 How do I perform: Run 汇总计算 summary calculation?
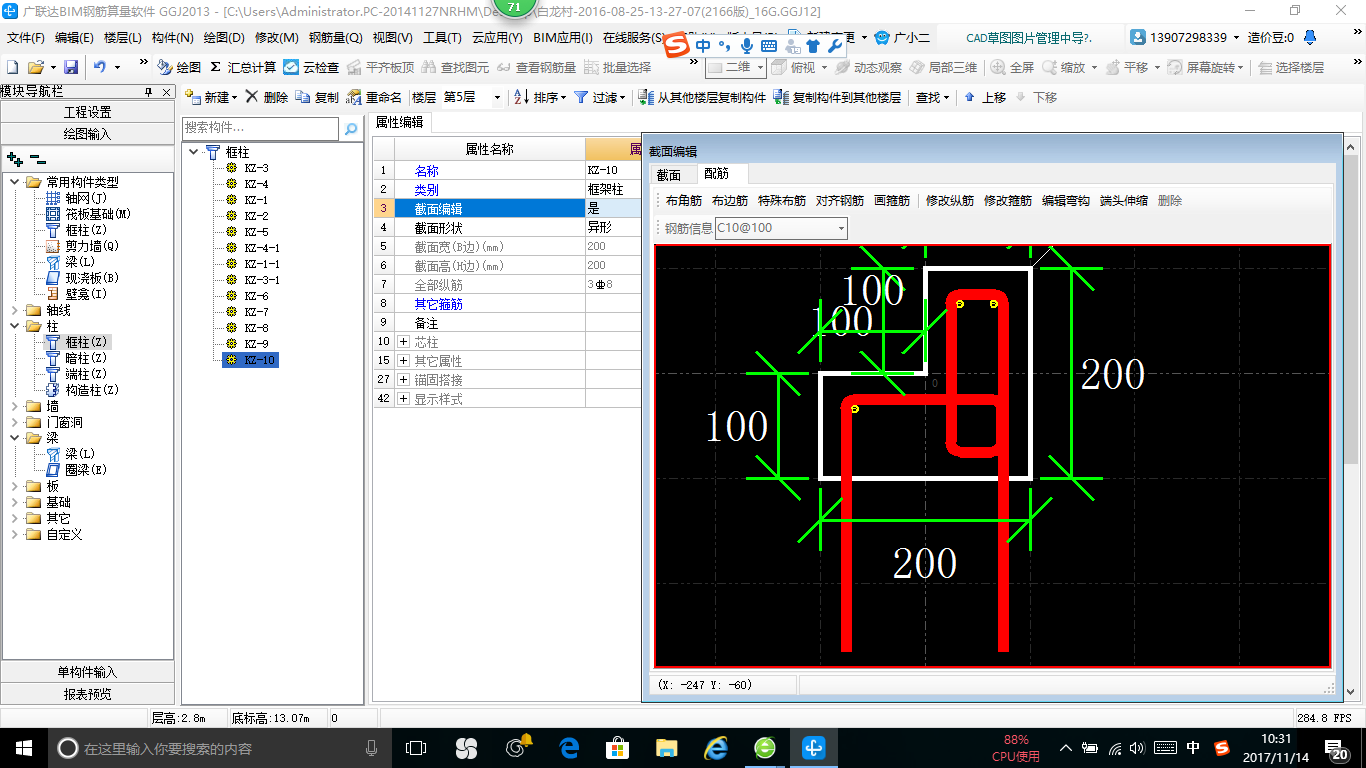(x=243, y=67)
